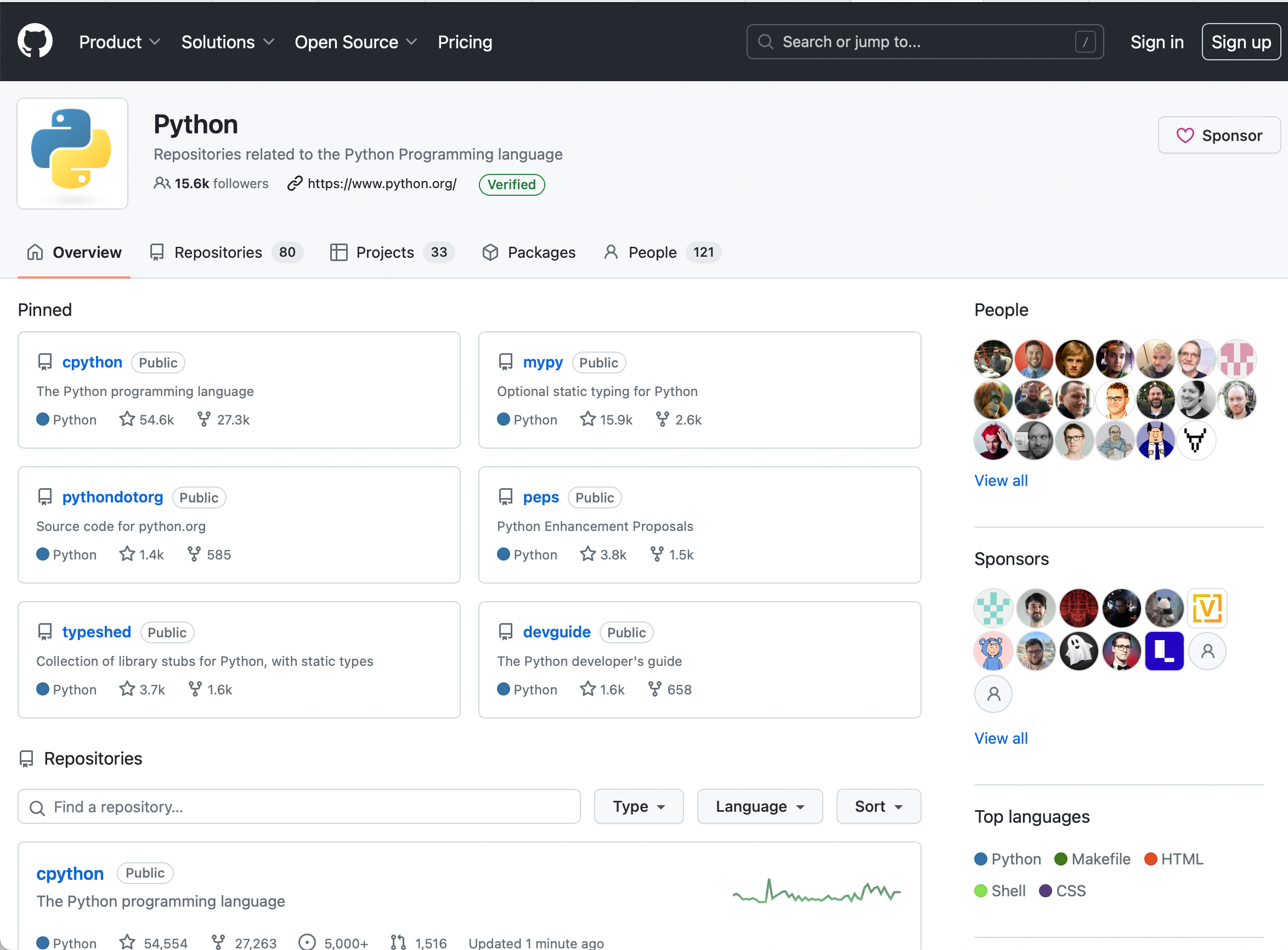Viewport: 1288px width, 950px height.
Task: Open cpython in the Repositories list
Action: point(70,873)
